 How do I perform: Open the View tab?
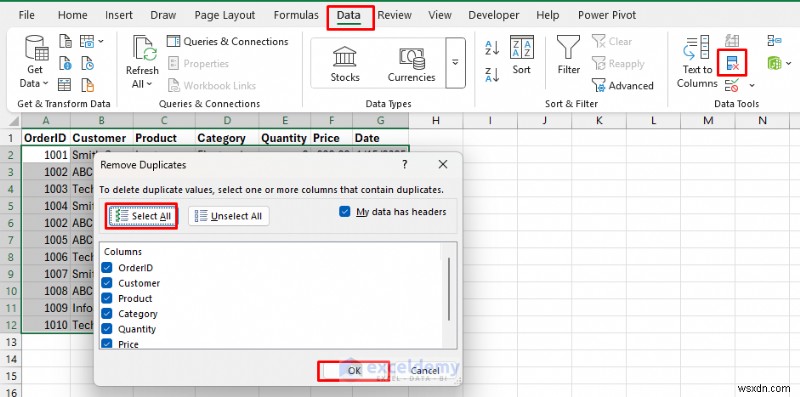[x=440, y=15]
